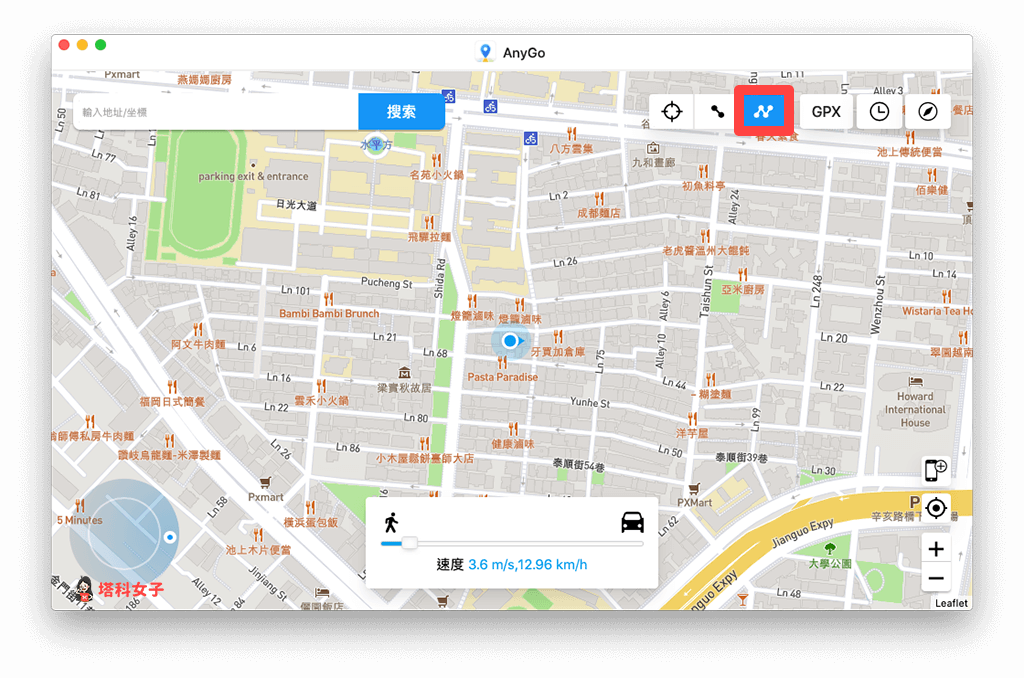Click the speed slider handle
The image size is (1024, 678).
pyautogui.click(x=409, y=543)
